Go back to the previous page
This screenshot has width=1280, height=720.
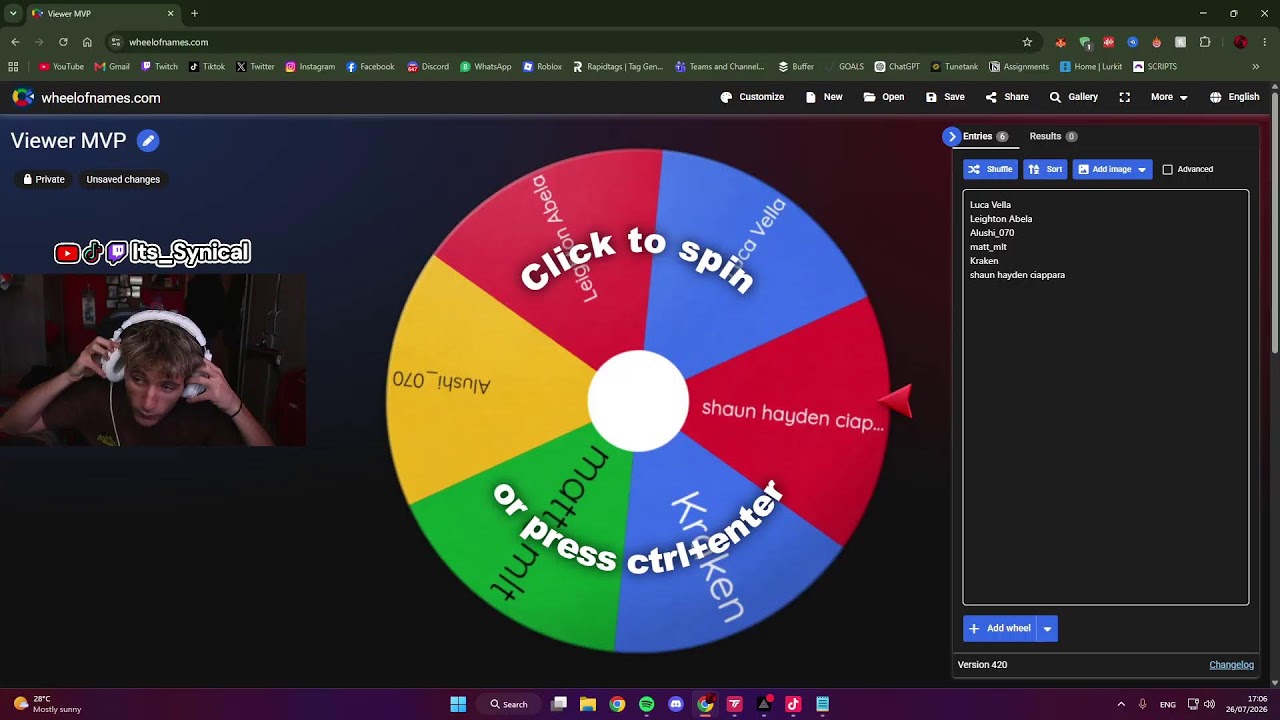15,42
